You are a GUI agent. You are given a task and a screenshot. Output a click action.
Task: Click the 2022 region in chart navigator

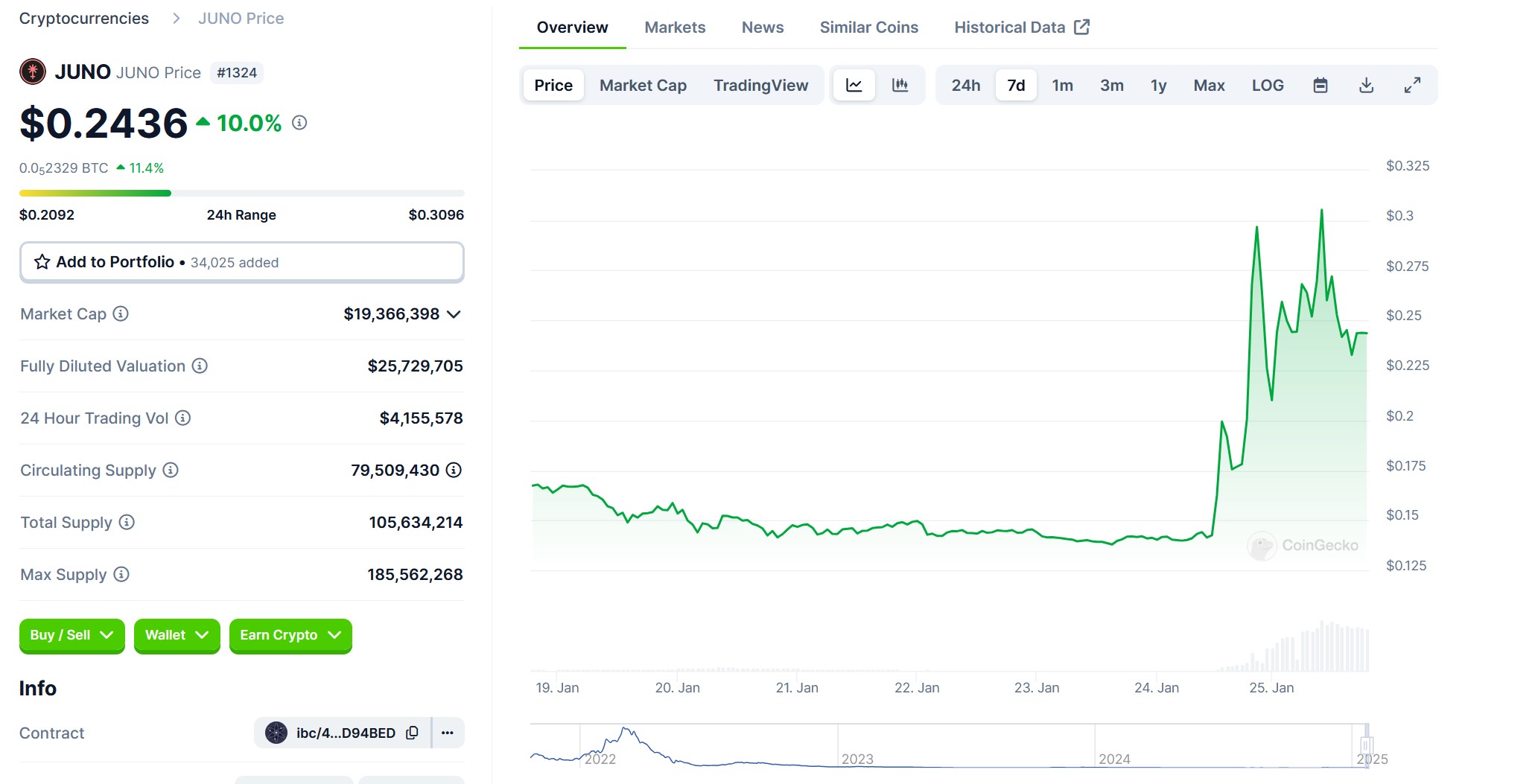click(600, 759)
